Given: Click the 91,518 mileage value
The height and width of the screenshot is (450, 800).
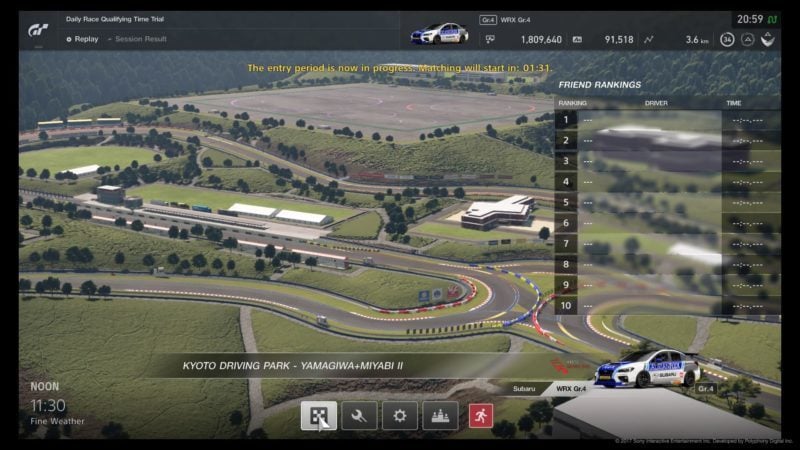Looking at the screenshot, I should [619, 39].
